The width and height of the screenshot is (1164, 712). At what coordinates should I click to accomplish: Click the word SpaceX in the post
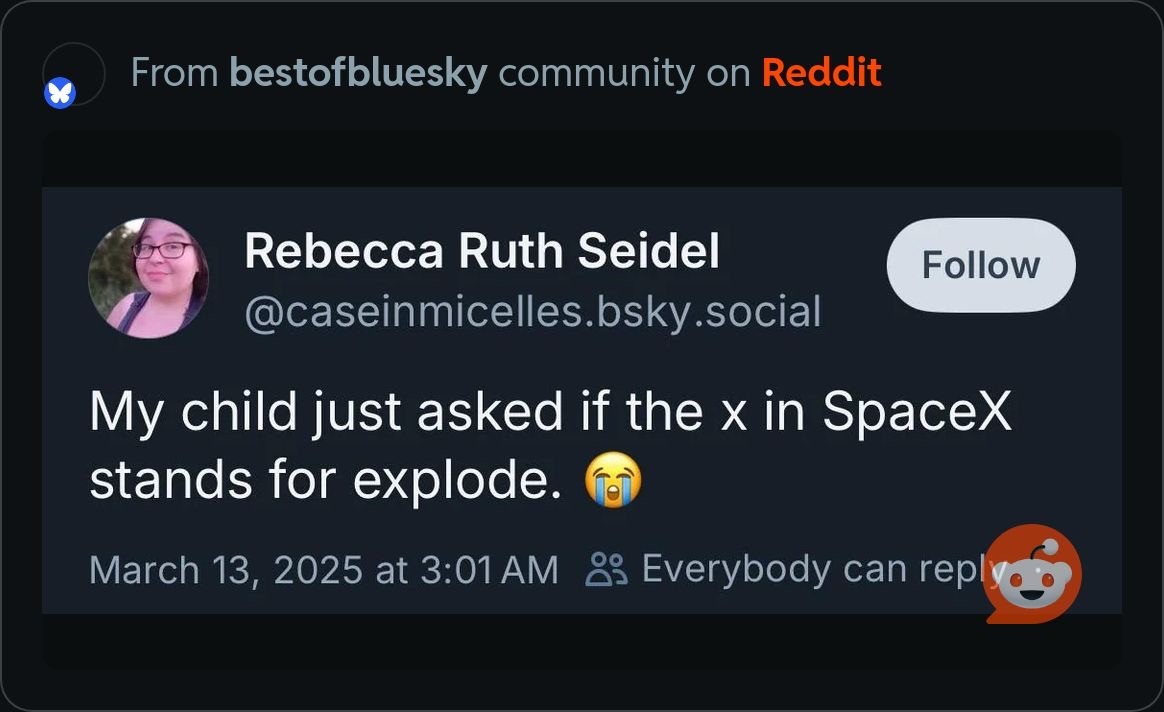(917, 413)
